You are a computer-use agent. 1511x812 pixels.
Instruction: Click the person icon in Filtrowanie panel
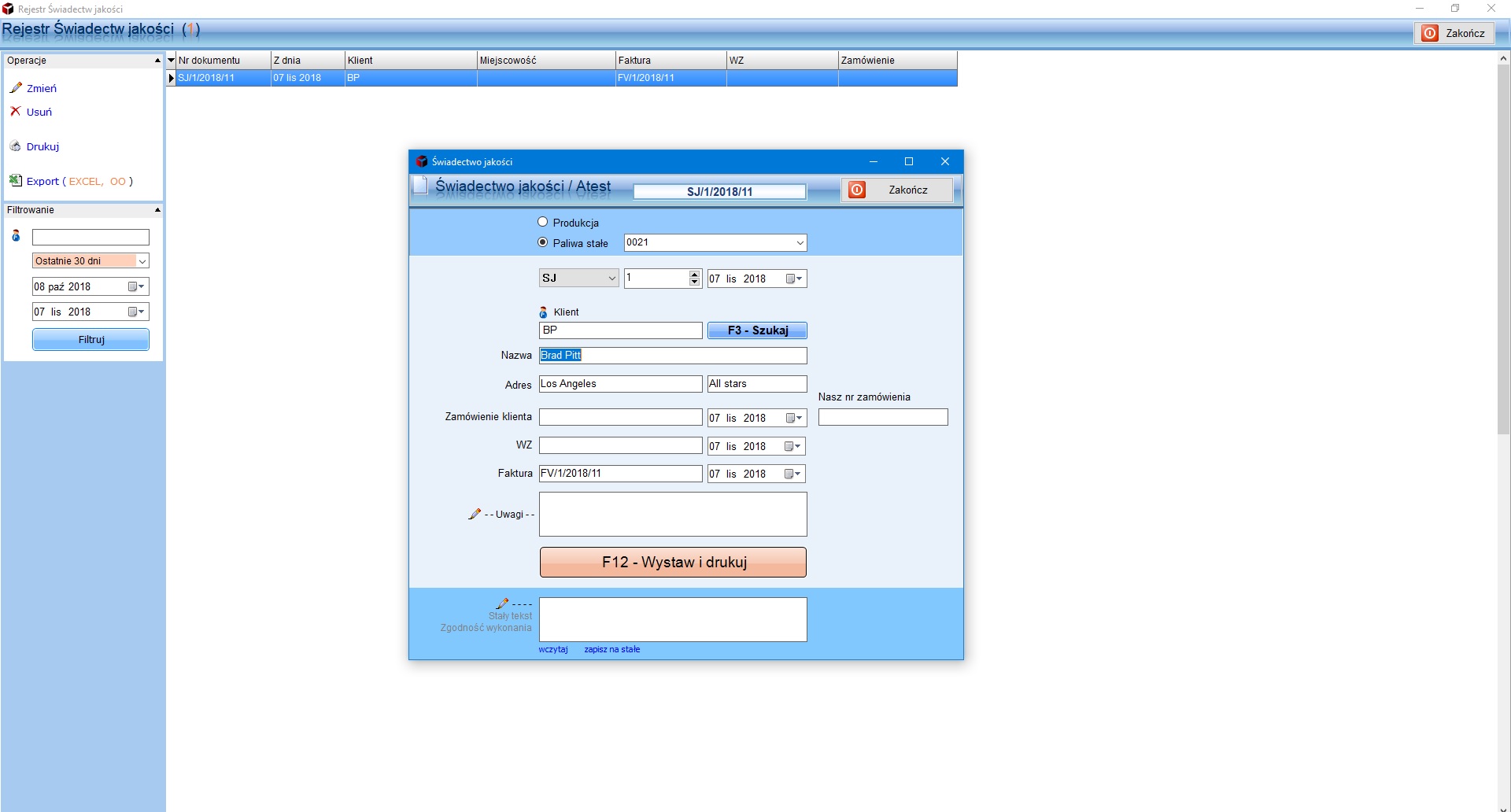pos(16,236)
